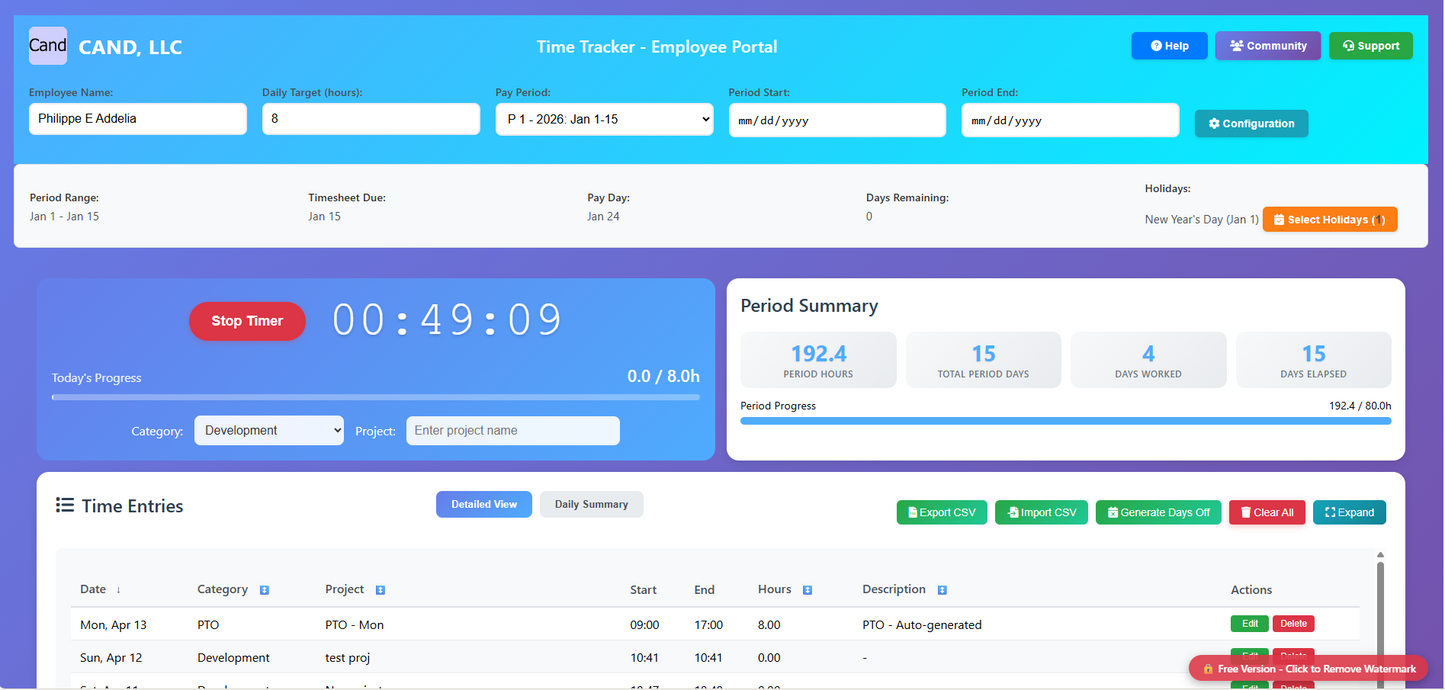This screenshot has width=1445, height=690.
Task: Open the Configuration settings
Action: [1251, 124]
